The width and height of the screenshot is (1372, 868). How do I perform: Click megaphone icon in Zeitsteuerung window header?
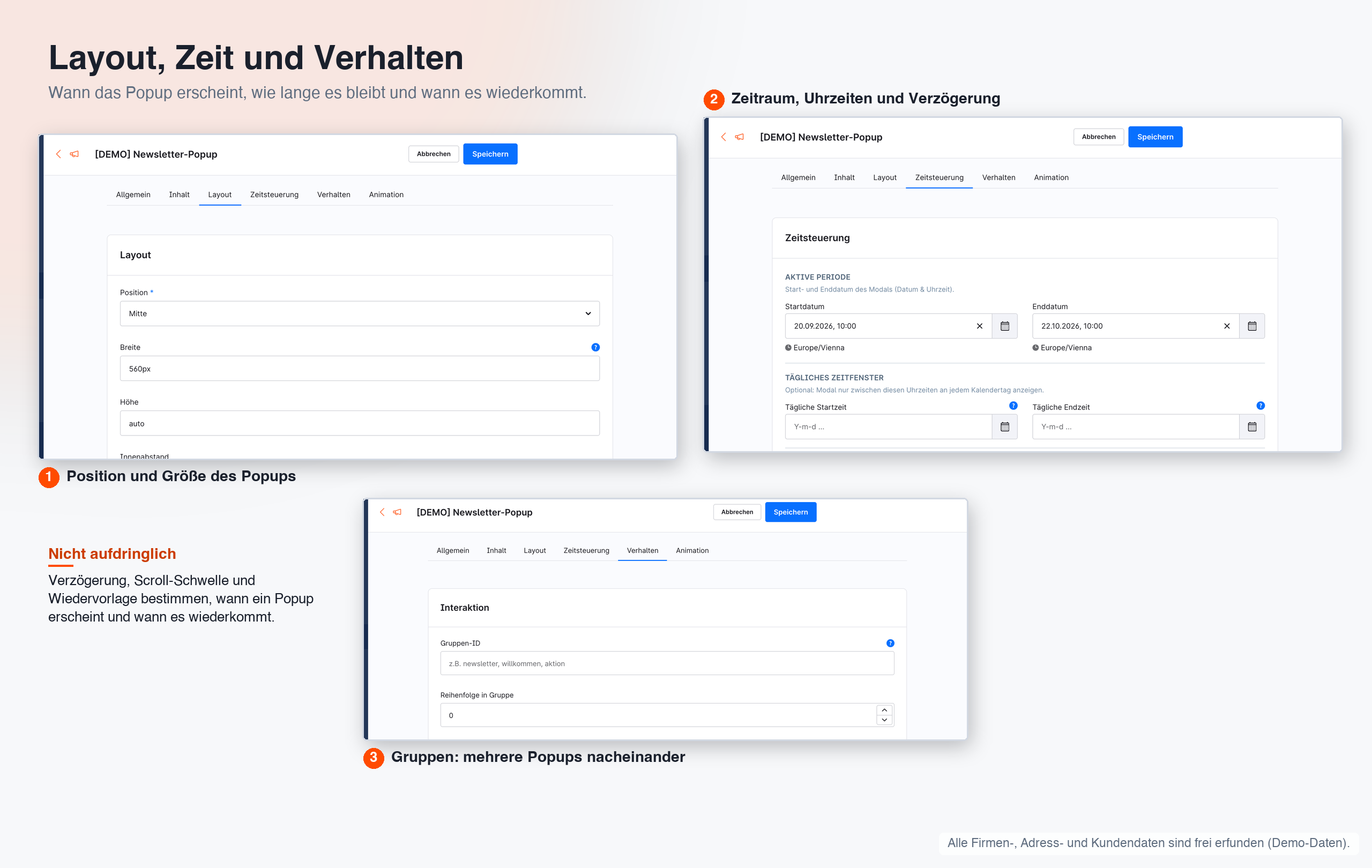click(x=740, y=137)
